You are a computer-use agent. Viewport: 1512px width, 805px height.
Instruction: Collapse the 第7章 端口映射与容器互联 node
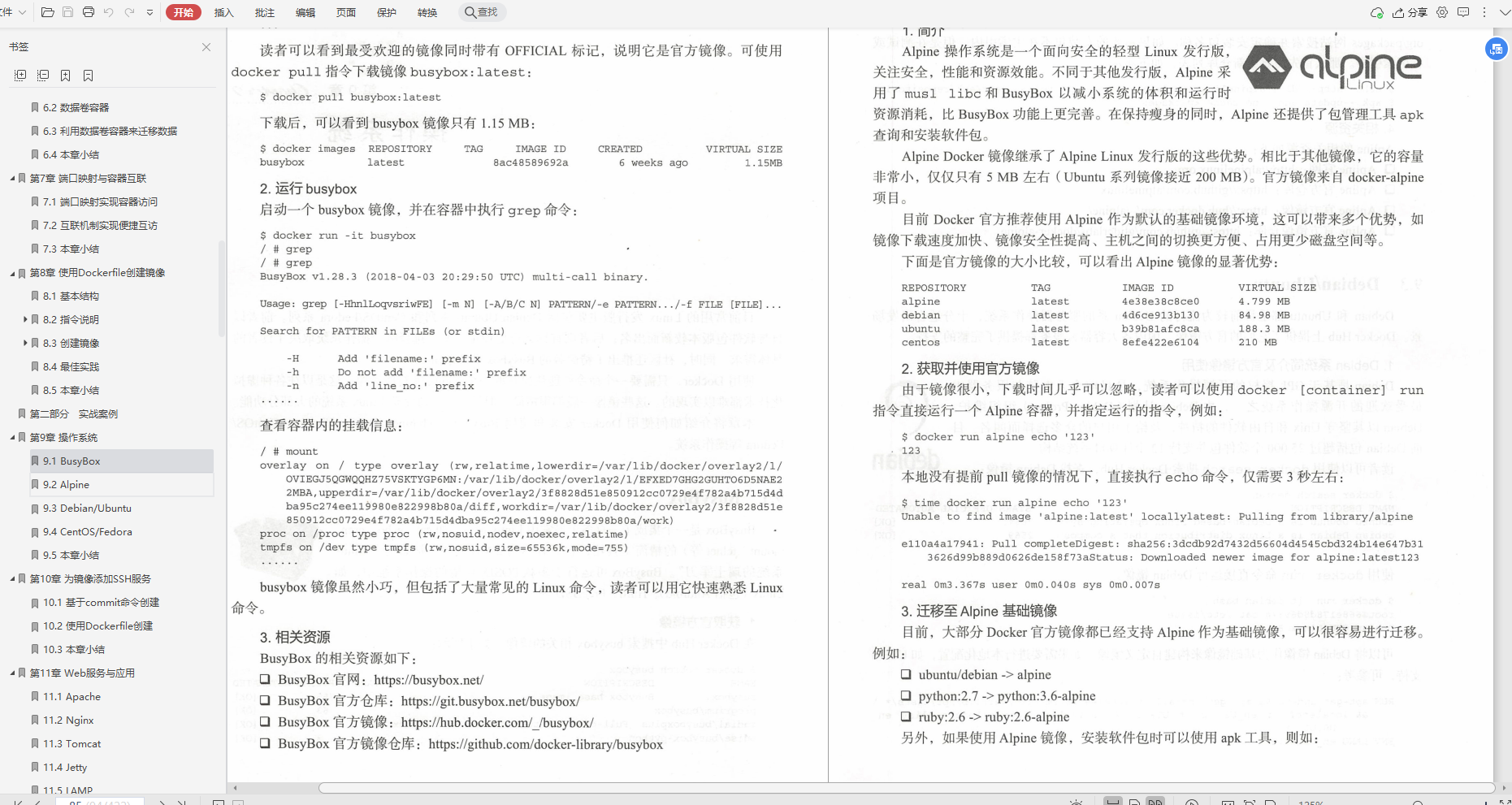tap(12, 178)
